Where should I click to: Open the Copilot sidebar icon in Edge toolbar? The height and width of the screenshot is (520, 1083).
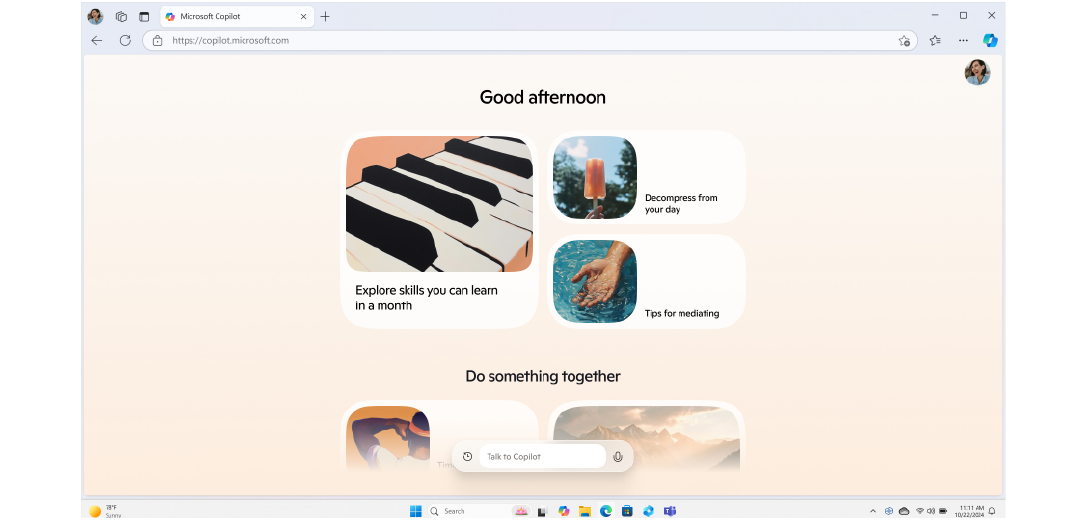click(x=990, y=41)
